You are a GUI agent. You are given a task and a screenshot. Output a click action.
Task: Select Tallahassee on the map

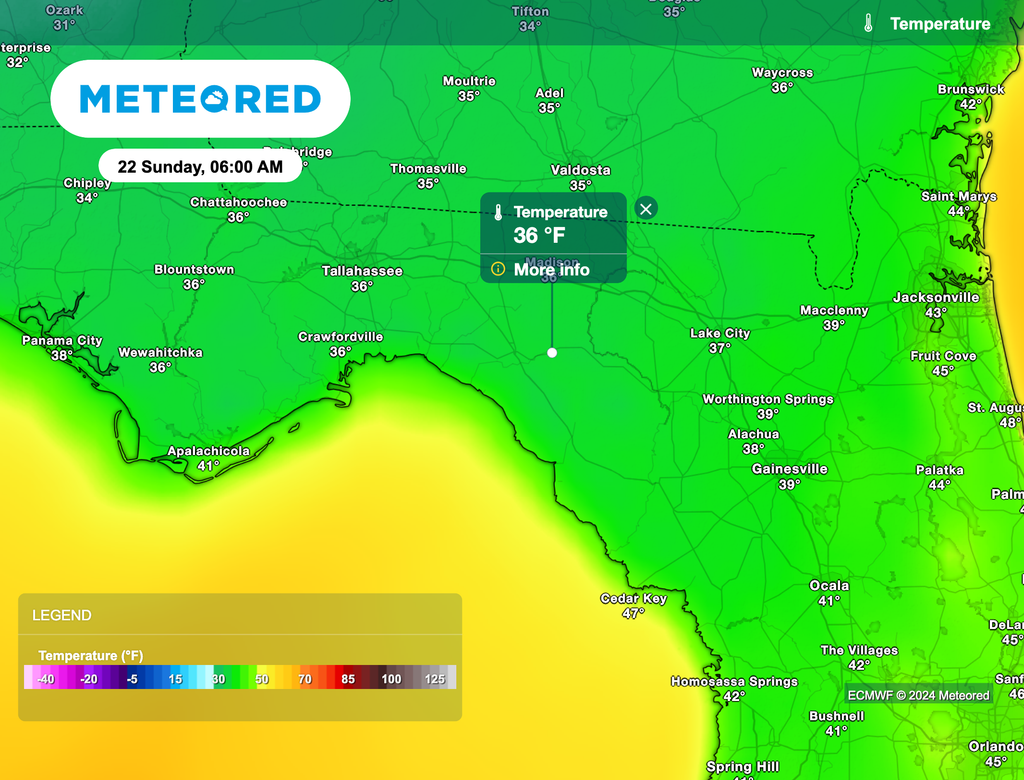tap(362, 272)
